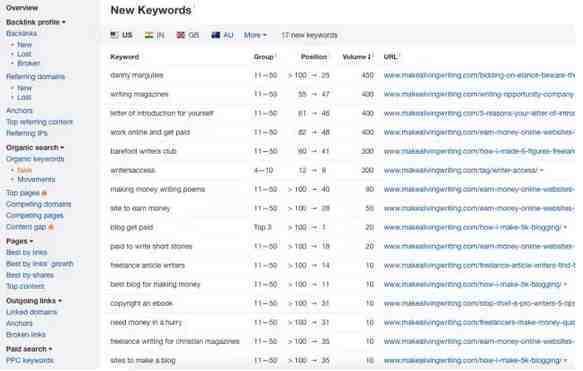Open Top content sidebar link
This screenshot has height=371, width=583.
click(x=25, y=286)
